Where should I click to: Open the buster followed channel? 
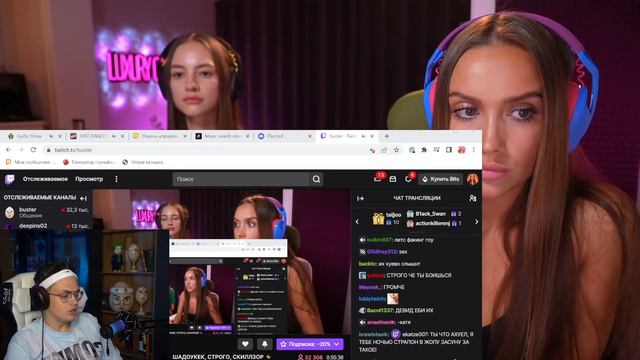[46, 212]
